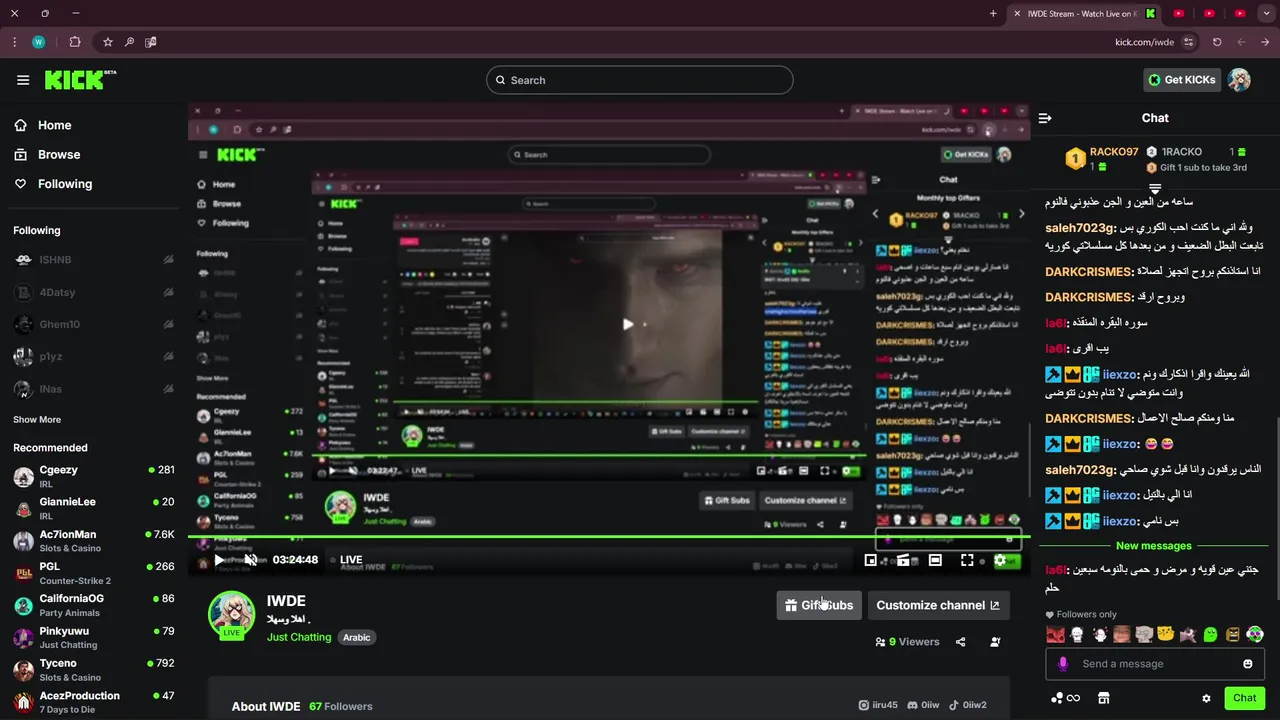
Task: Toggle theater mode in player controls
Action: click(x=935, y=560)
